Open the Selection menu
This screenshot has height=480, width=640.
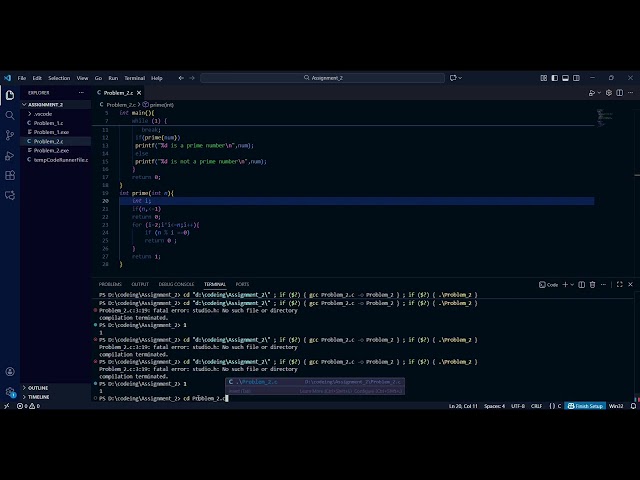59,78
